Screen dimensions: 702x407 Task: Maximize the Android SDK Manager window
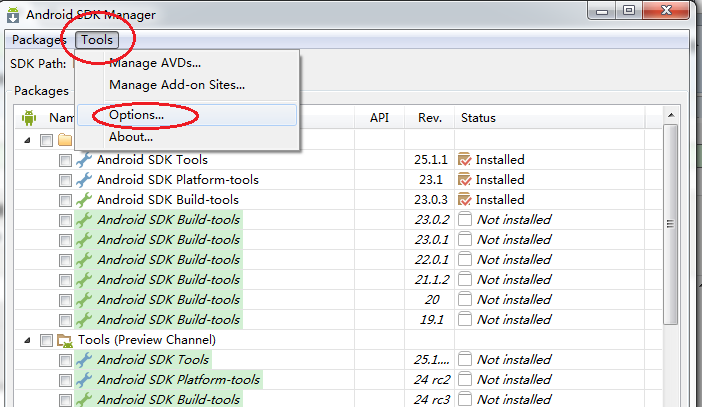pyautogui.click(x=629, y=10)
